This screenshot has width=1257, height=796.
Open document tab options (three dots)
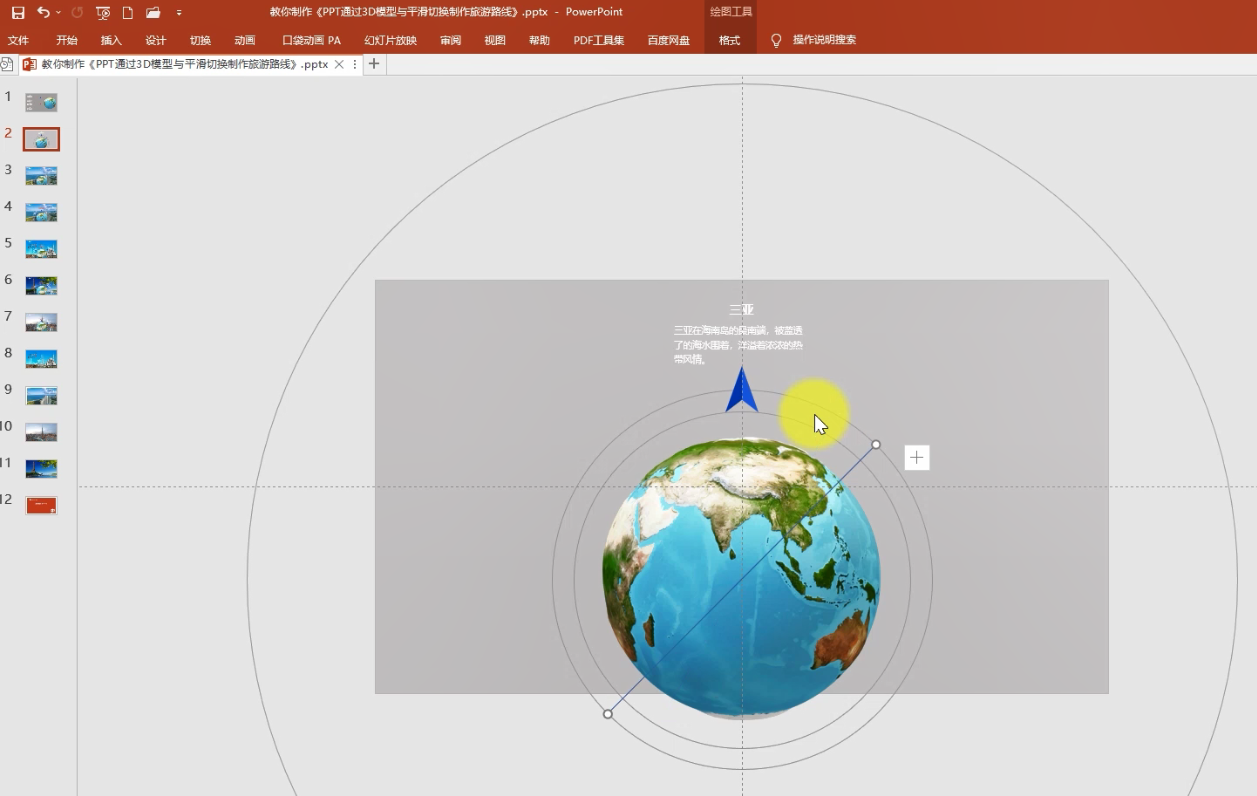tap(355, 64)
